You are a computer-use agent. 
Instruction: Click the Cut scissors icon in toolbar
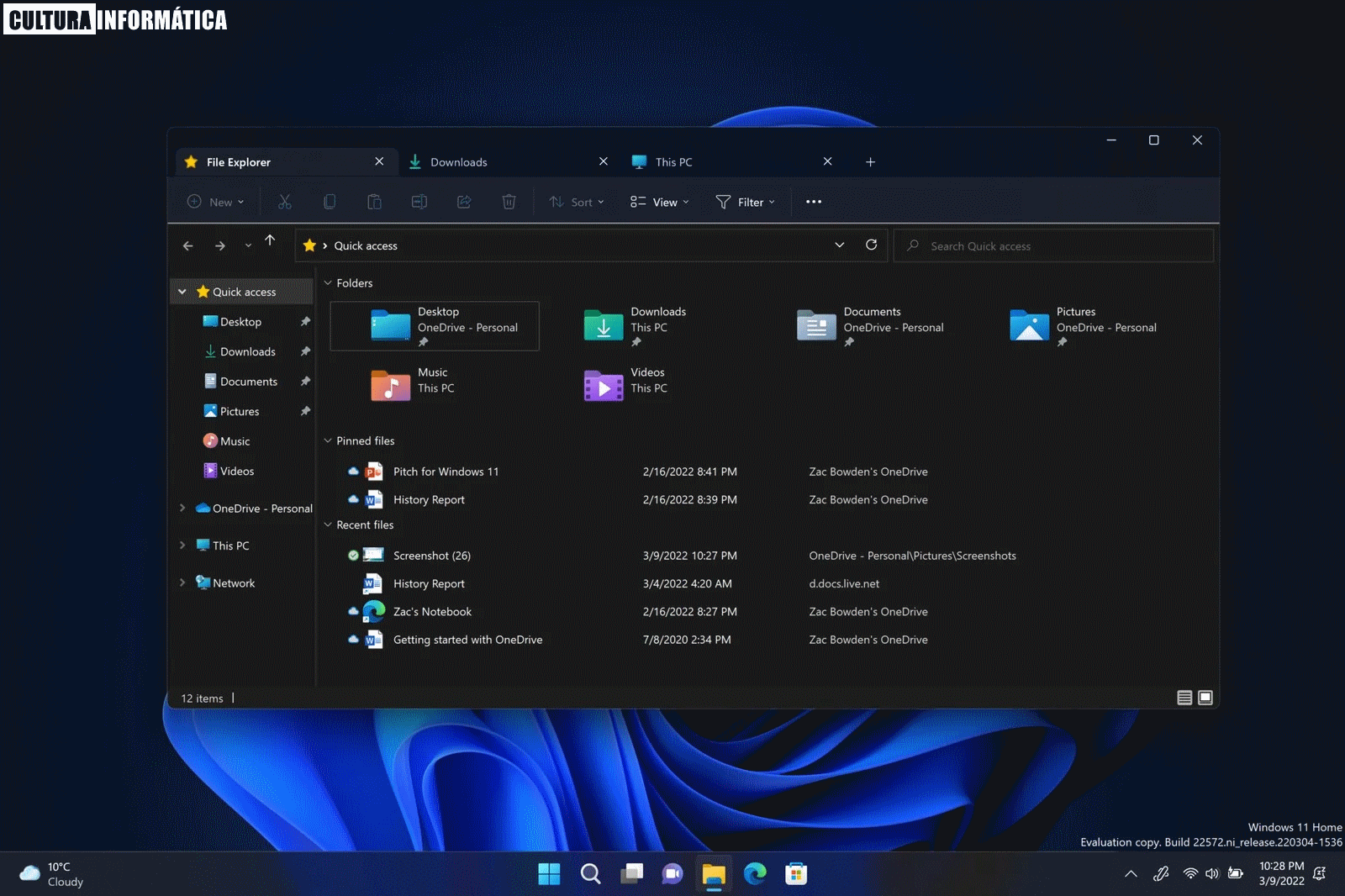[285, 202]
